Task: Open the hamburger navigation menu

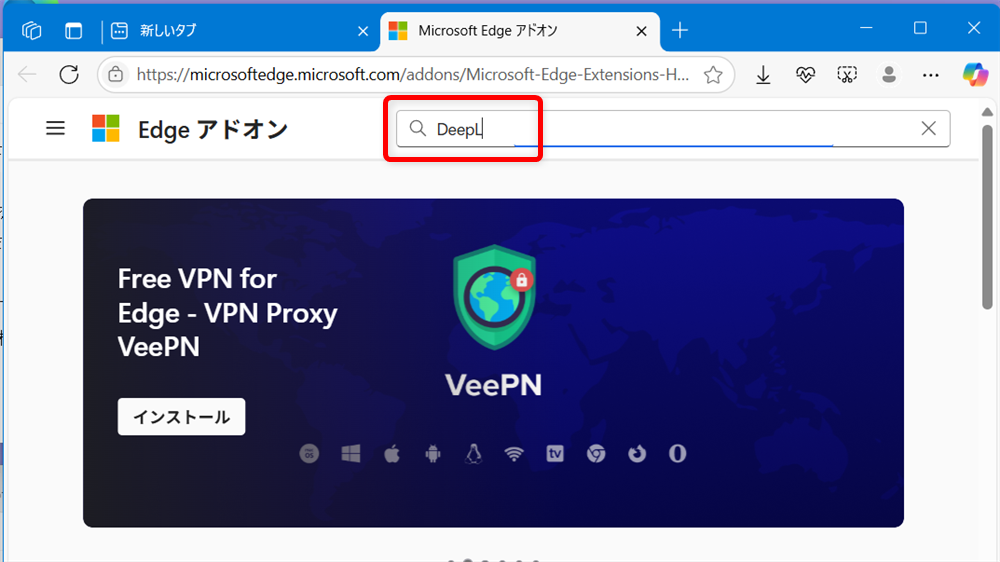Action: 56,128
